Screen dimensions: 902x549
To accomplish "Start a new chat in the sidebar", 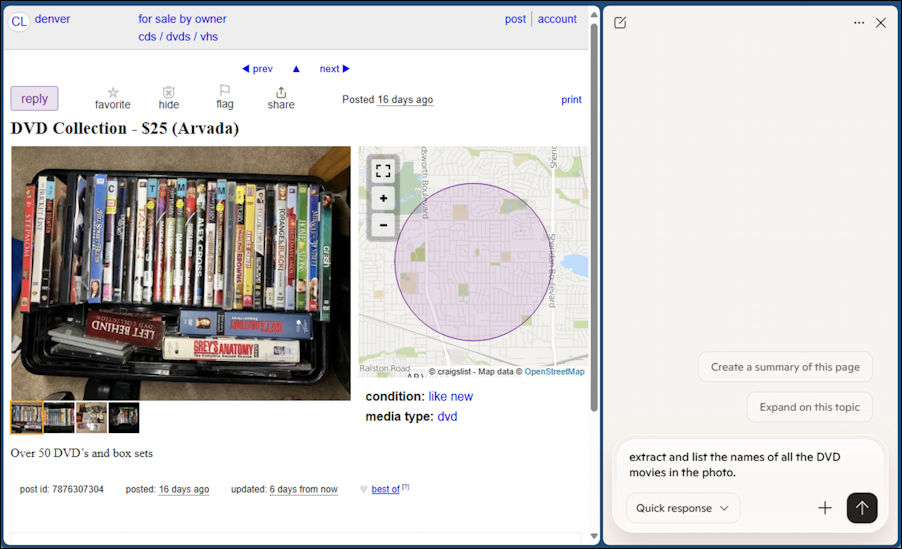I will [x=620, y=23].
